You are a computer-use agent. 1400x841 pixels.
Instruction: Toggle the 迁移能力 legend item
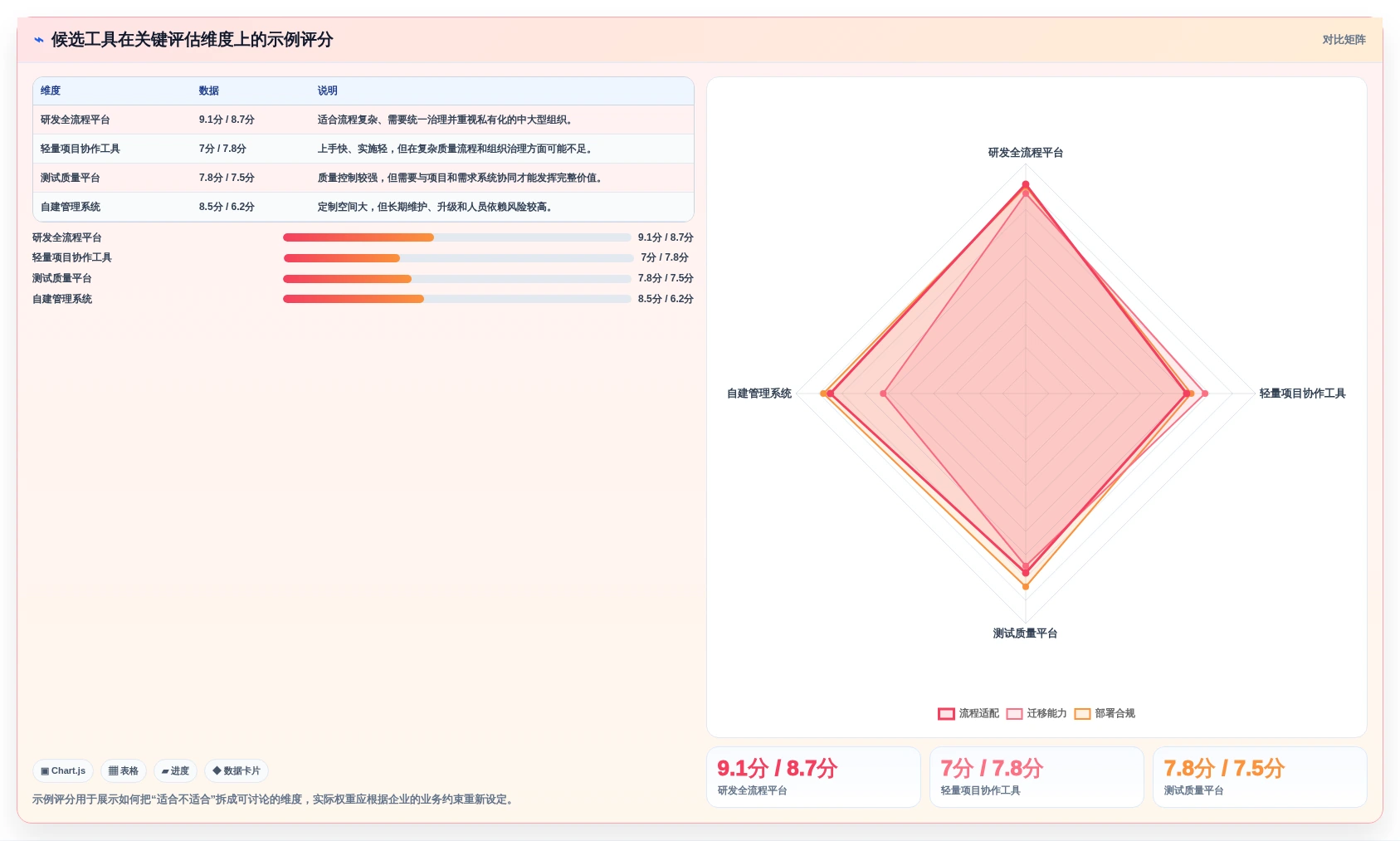click(x=1037, y=713)
